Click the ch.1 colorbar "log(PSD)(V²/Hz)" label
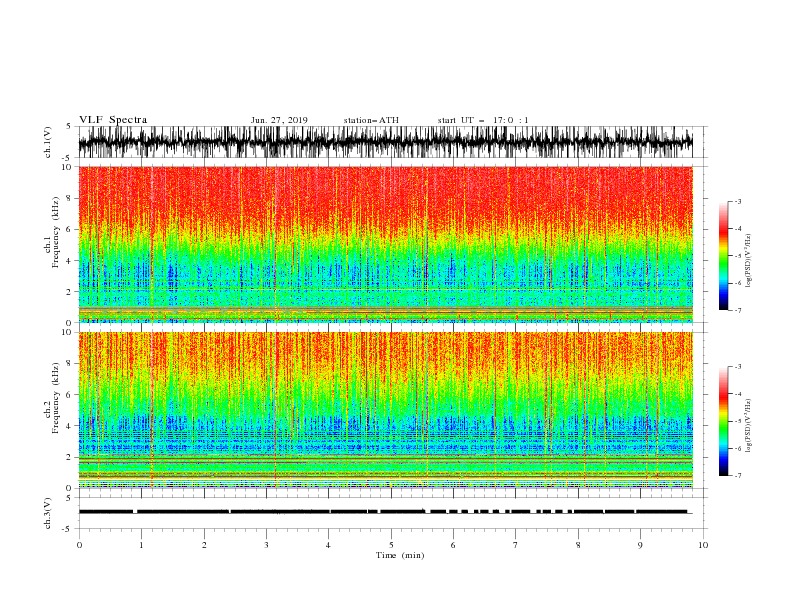792x612 pixels. tap(748, 261)
